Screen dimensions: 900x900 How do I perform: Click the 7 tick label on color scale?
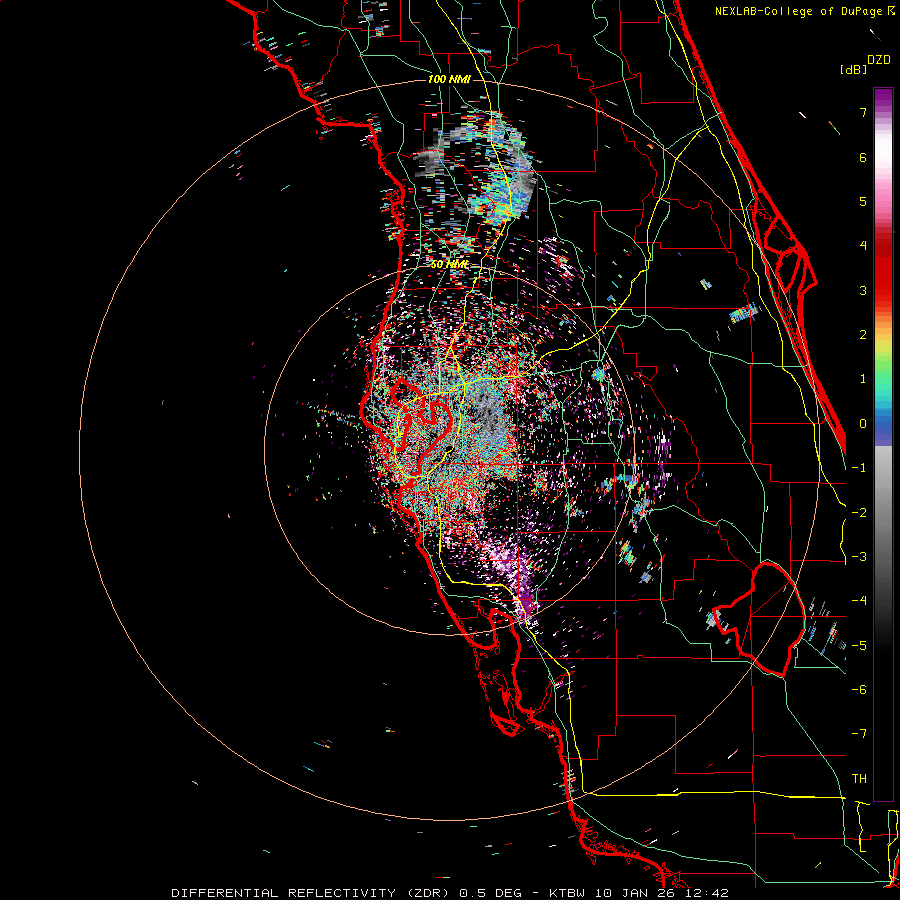pos(863,112)
